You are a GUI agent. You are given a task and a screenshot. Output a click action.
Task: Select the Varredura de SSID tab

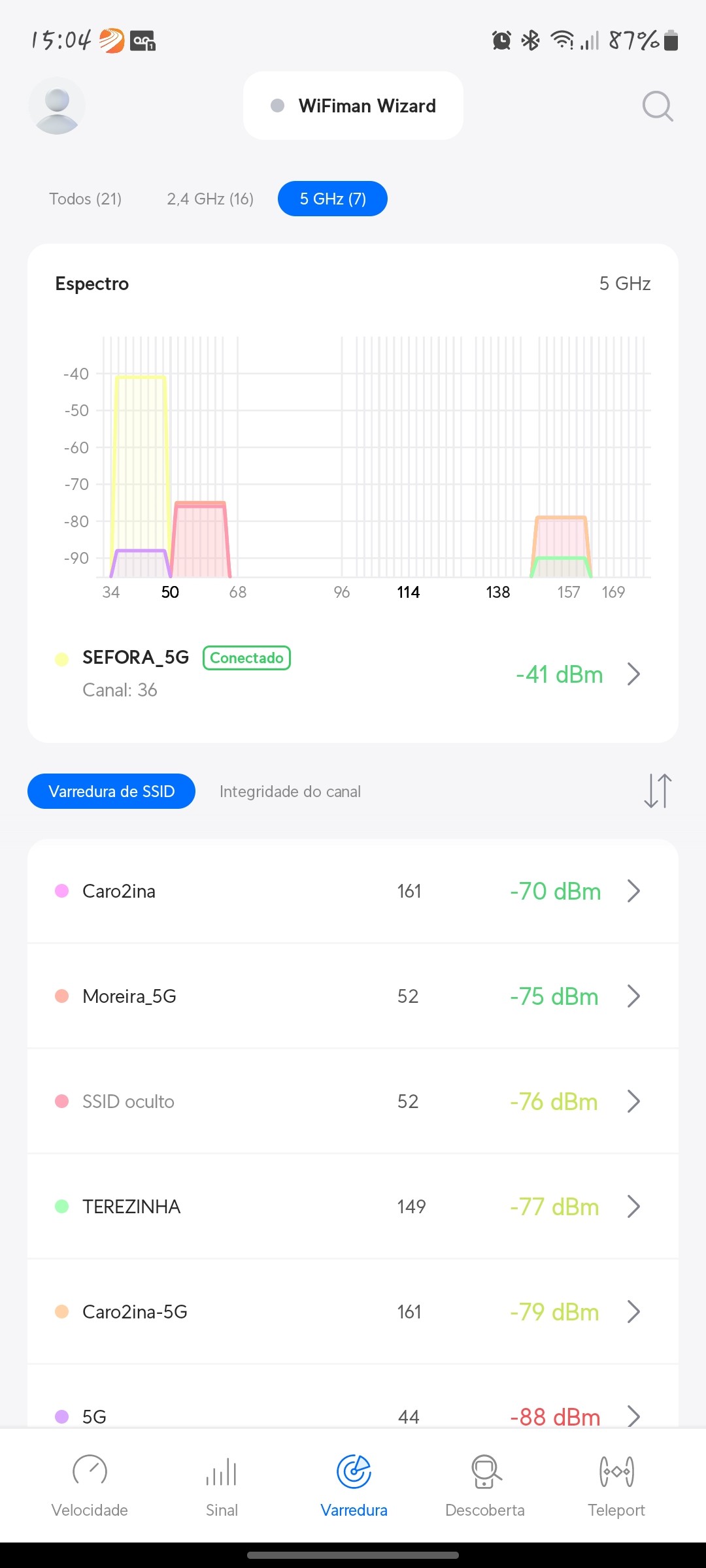[x=111, y=792]
